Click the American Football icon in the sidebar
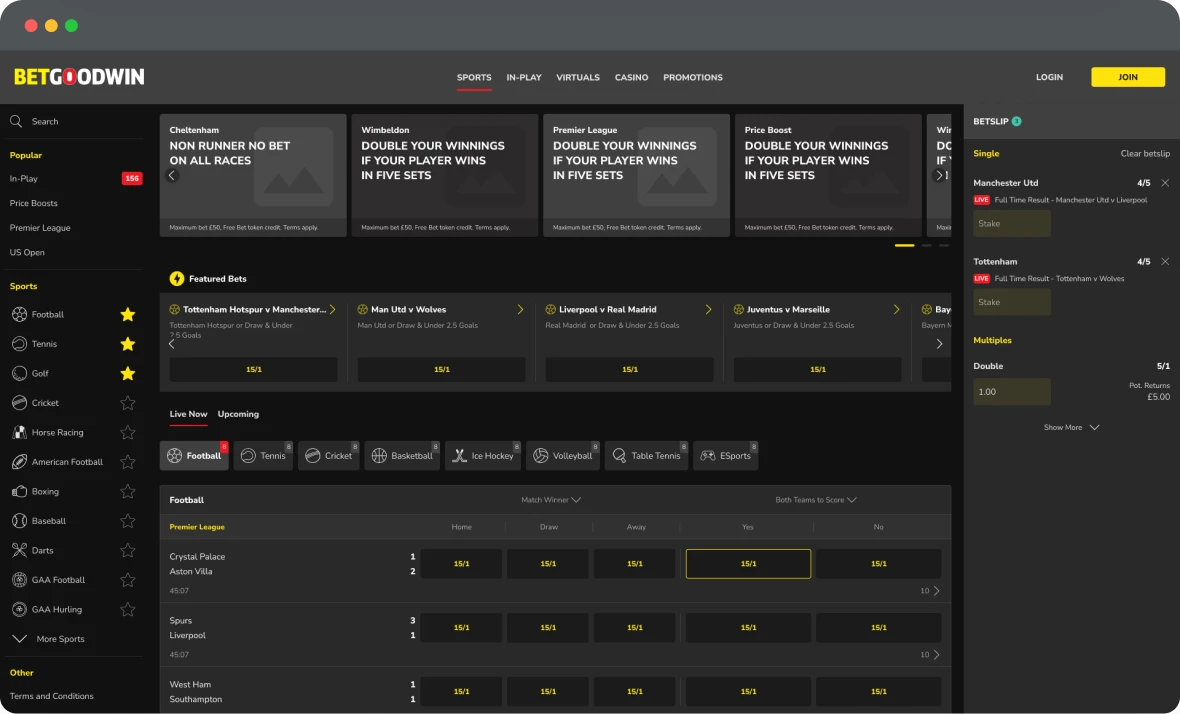Screen dimensions: 1180x714 click(20, 462)
